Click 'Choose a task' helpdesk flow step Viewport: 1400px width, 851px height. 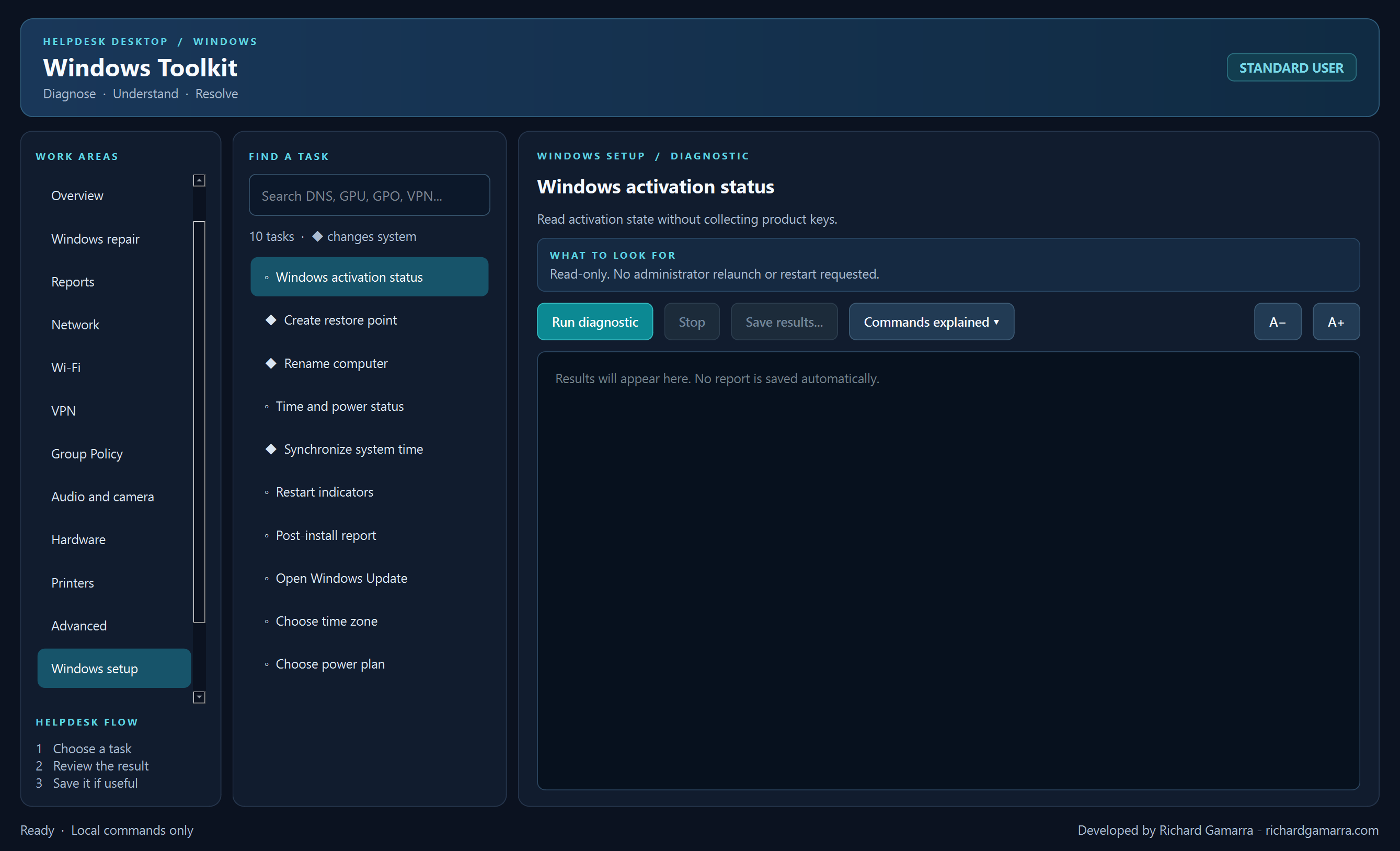[x=92, y=749]
